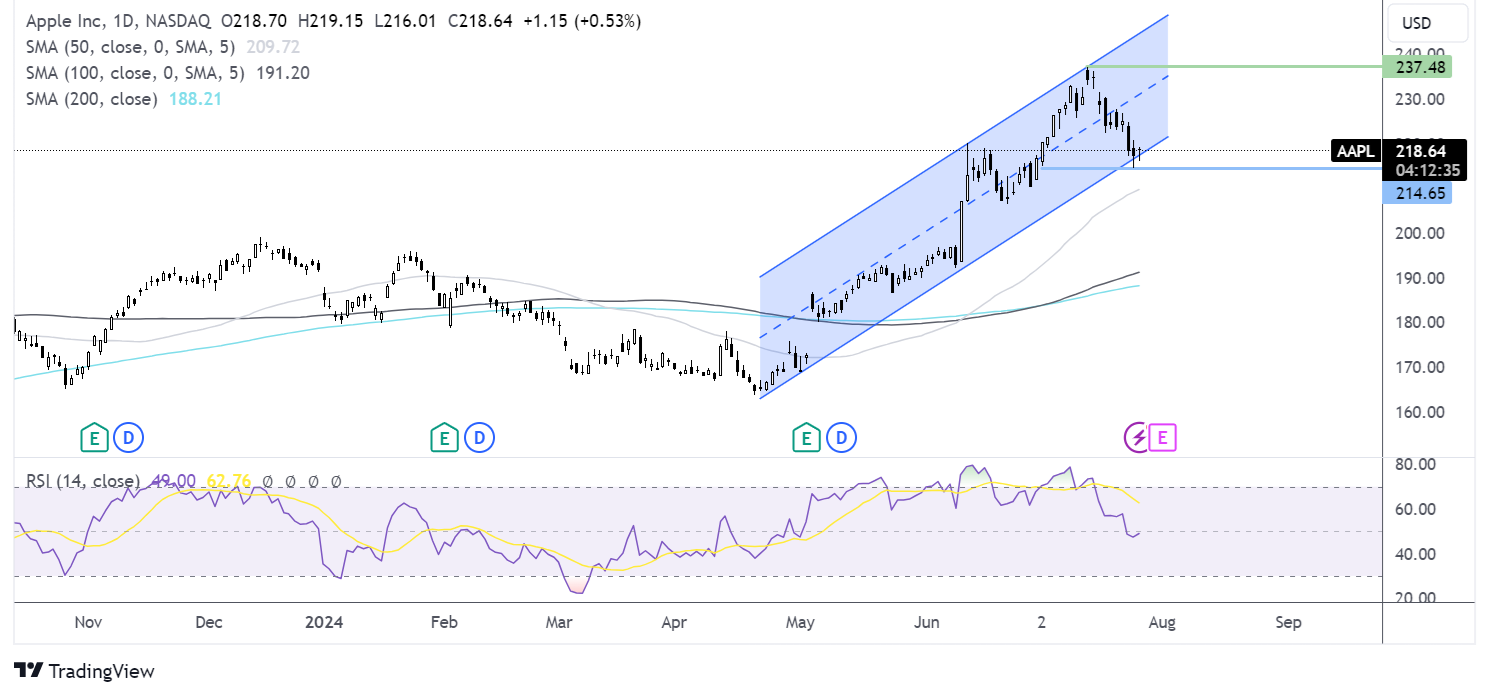Click the Jun label on the time axis
Screen dimensions: 1490x697
(x=927, y=622)
